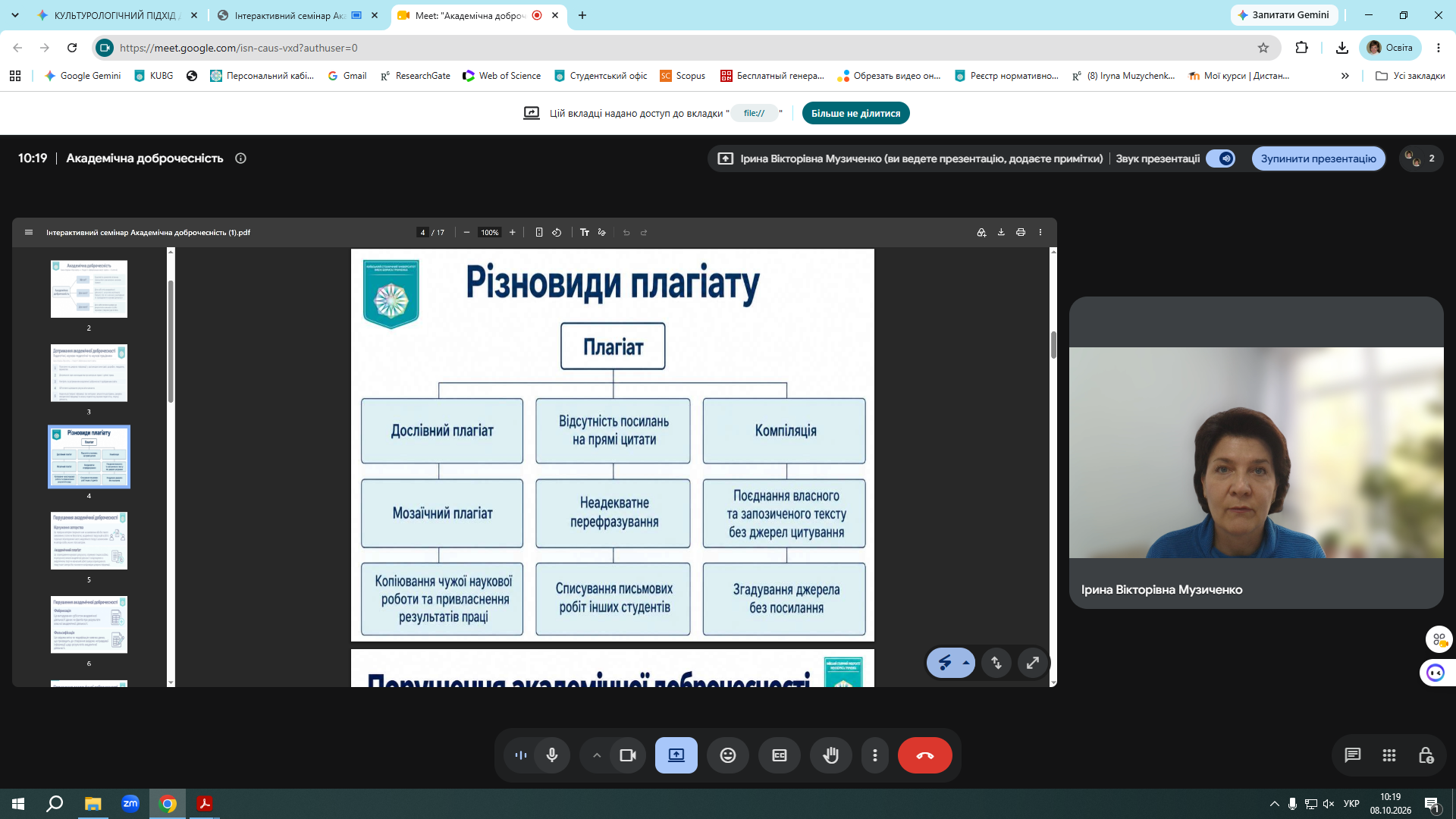Expand shared content to full screen
1456x819 pixels.
(x=1033, y=663)
